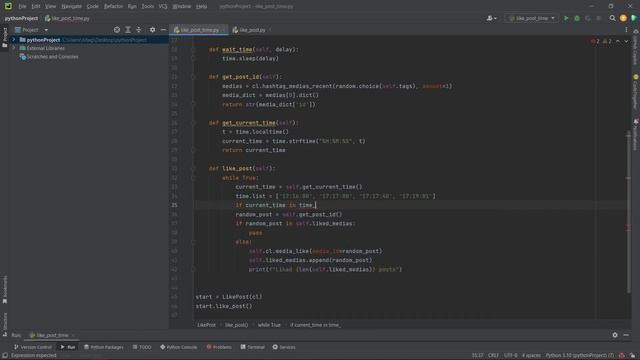Click the like_post_time.py navigation bar crumb
Screen dimensions: 640x360
(67, 18)
